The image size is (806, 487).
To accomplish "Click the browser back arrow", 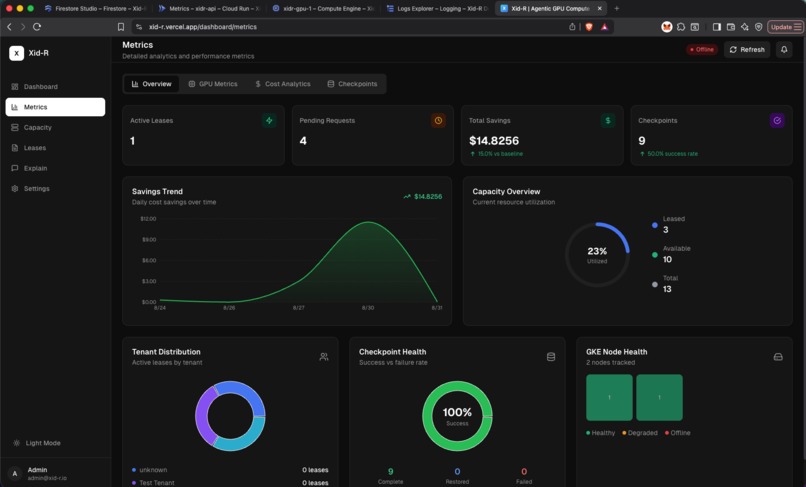I will (x=9, y=27).
